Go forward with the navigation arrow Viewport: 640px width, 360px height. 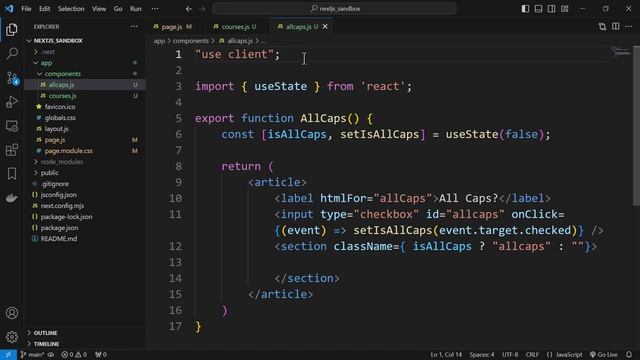[x=202, y=8]
